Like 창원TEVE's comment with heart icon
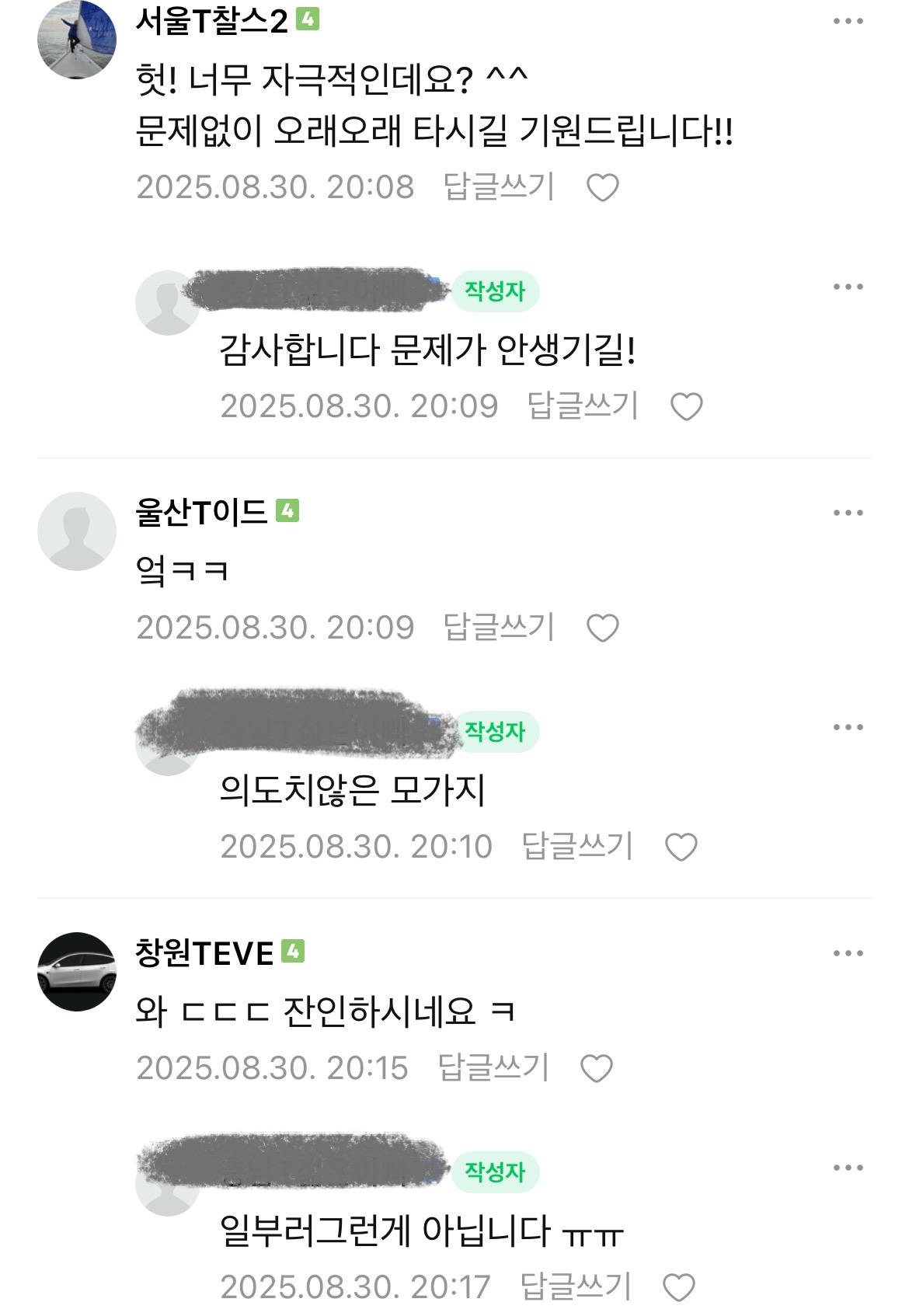 [x=597, y=1069]
